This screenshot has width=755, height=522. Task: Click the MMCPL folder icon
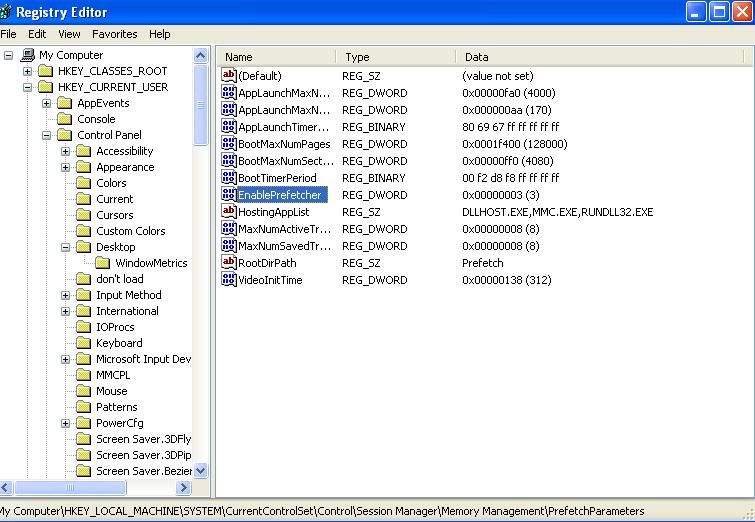point(84,375)
